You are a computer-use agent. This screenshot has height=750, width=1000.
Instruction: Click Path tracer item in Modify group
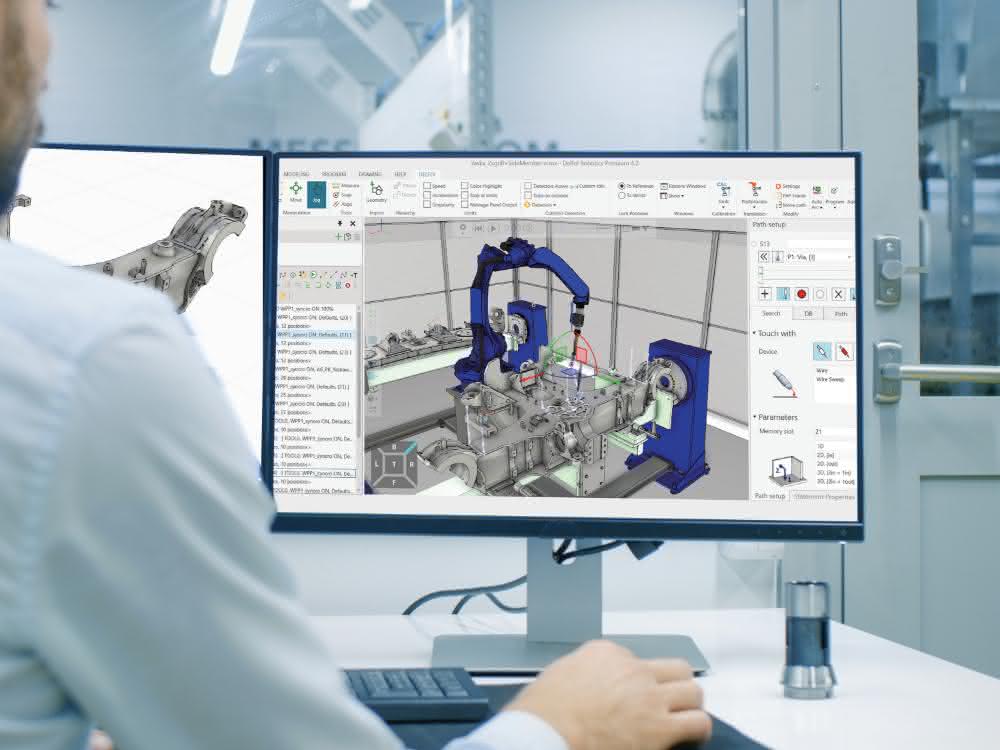791,196
